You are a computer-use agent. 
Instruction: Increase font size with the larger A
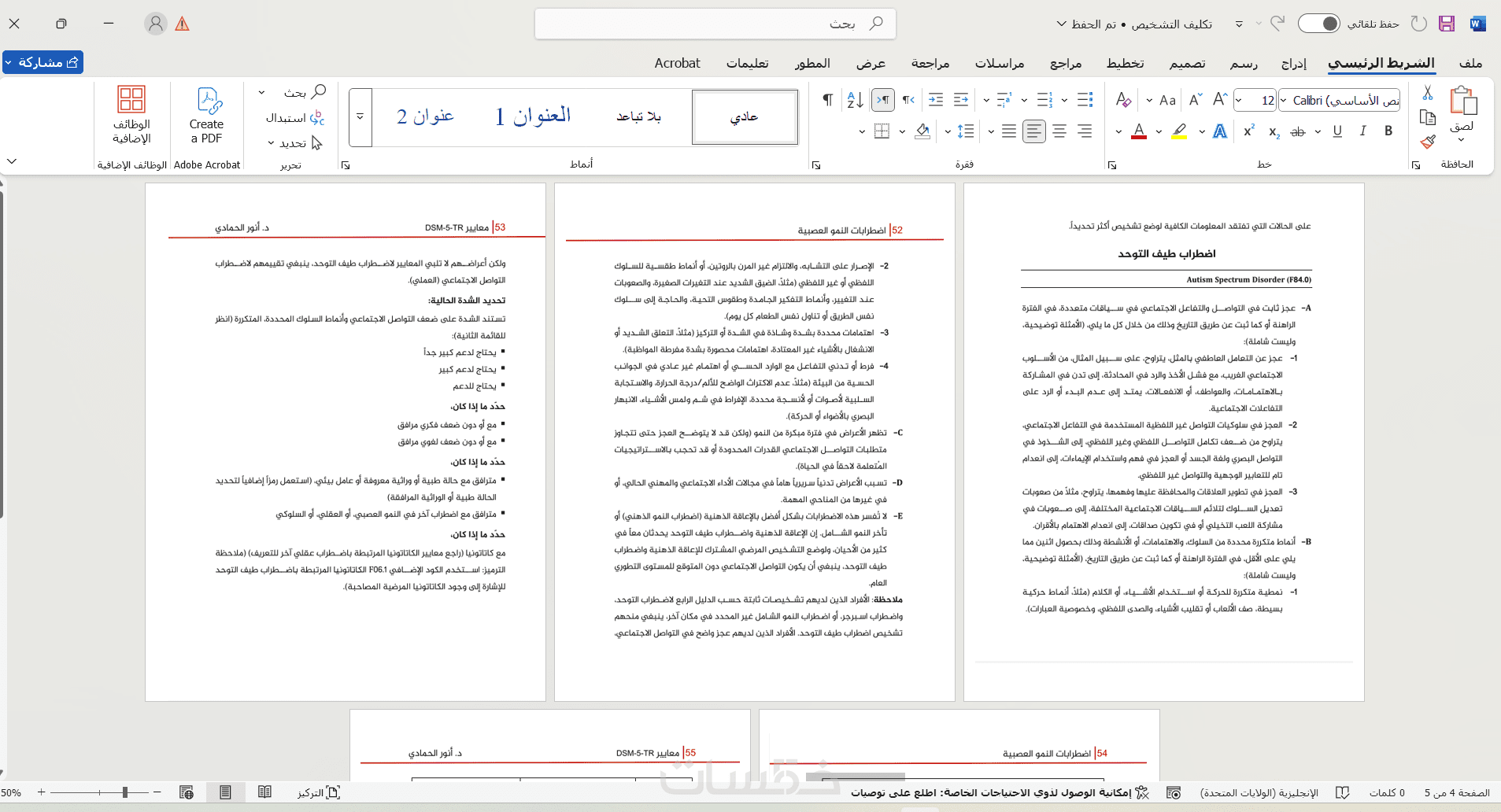coord(1220,100)
